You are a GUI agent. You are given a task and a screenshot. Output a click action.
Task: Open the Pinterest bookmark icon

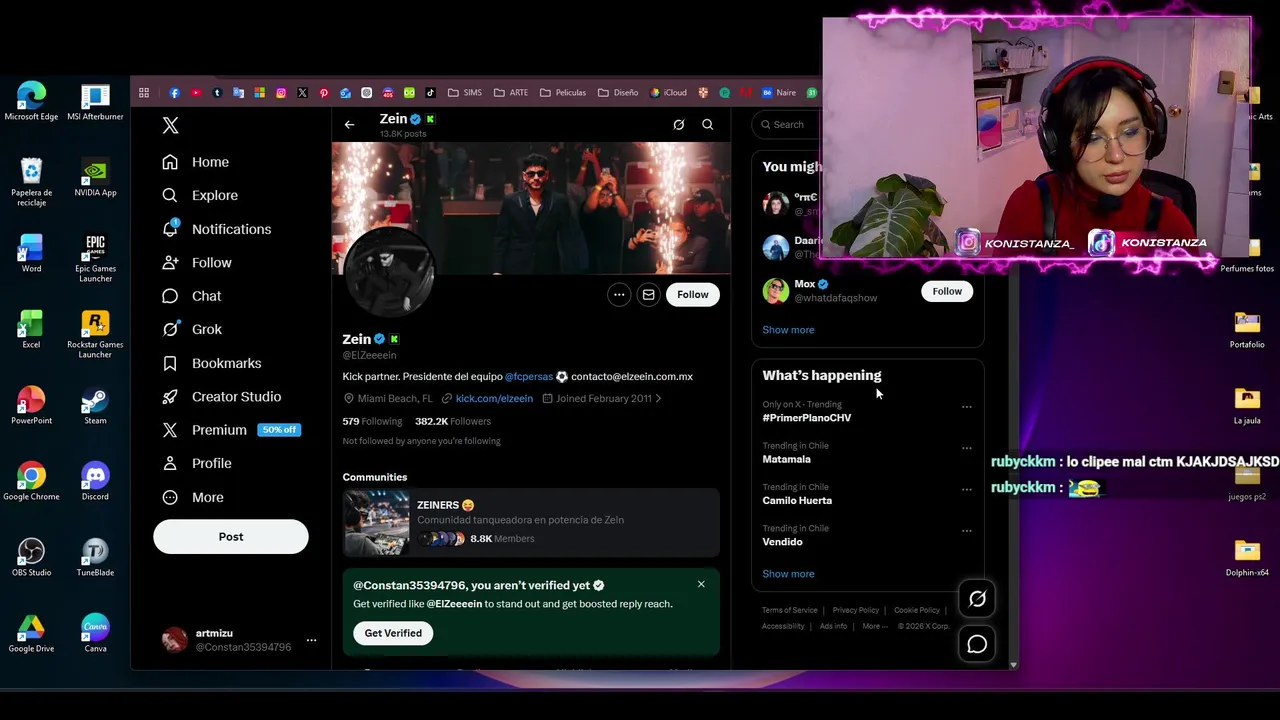point(324,93)
